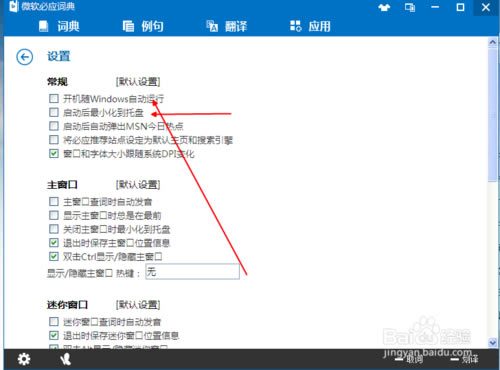Click 默认设置 link for 常规 section

(x=138, y=82)
